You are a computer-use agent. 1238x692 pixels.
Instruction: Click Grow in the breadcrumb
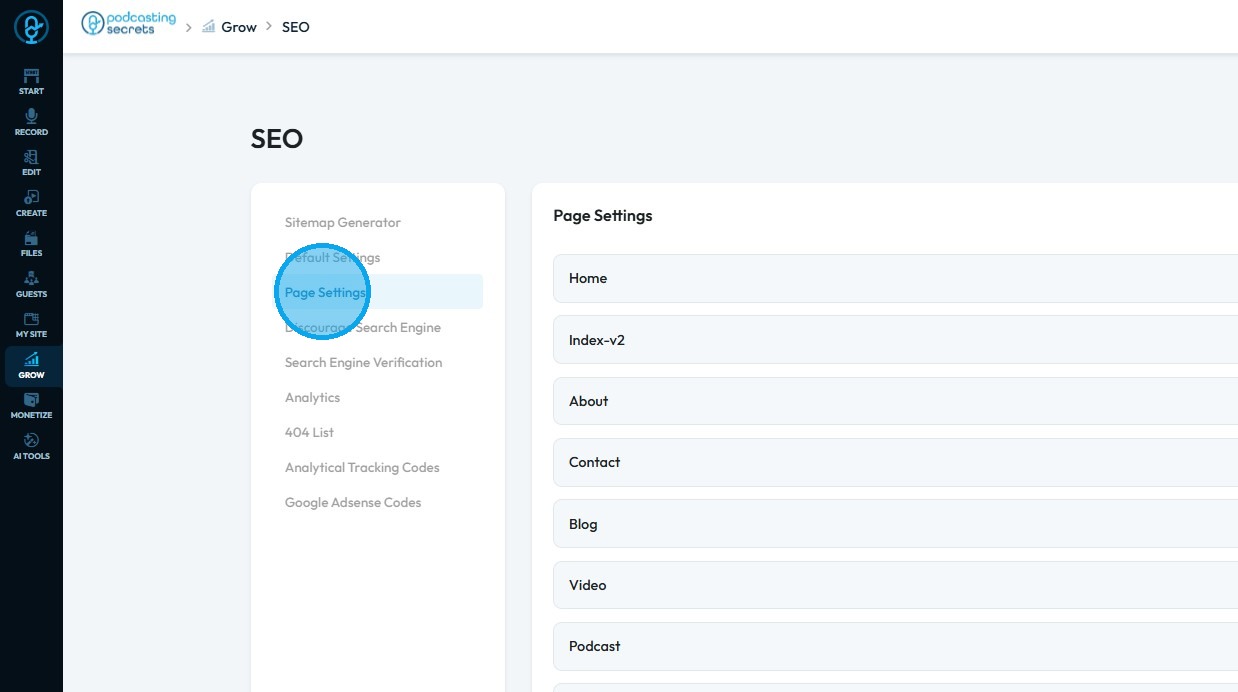[x=238, y=27]
